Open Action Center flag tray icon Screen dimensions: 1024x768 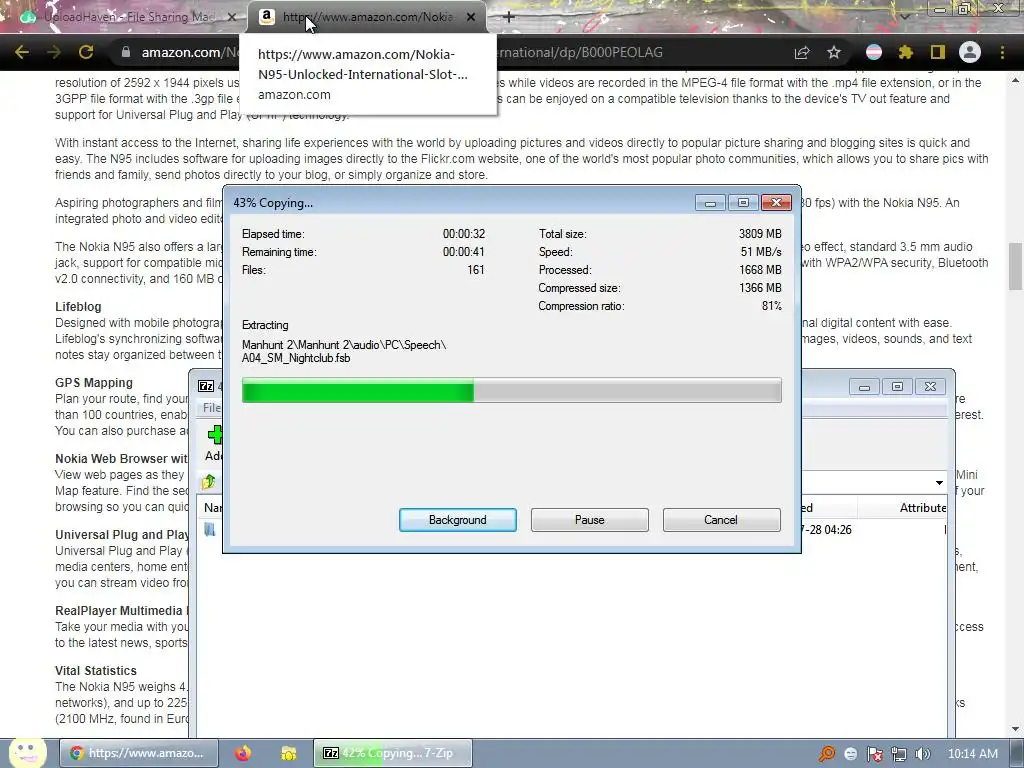click(x=874, y=754)
